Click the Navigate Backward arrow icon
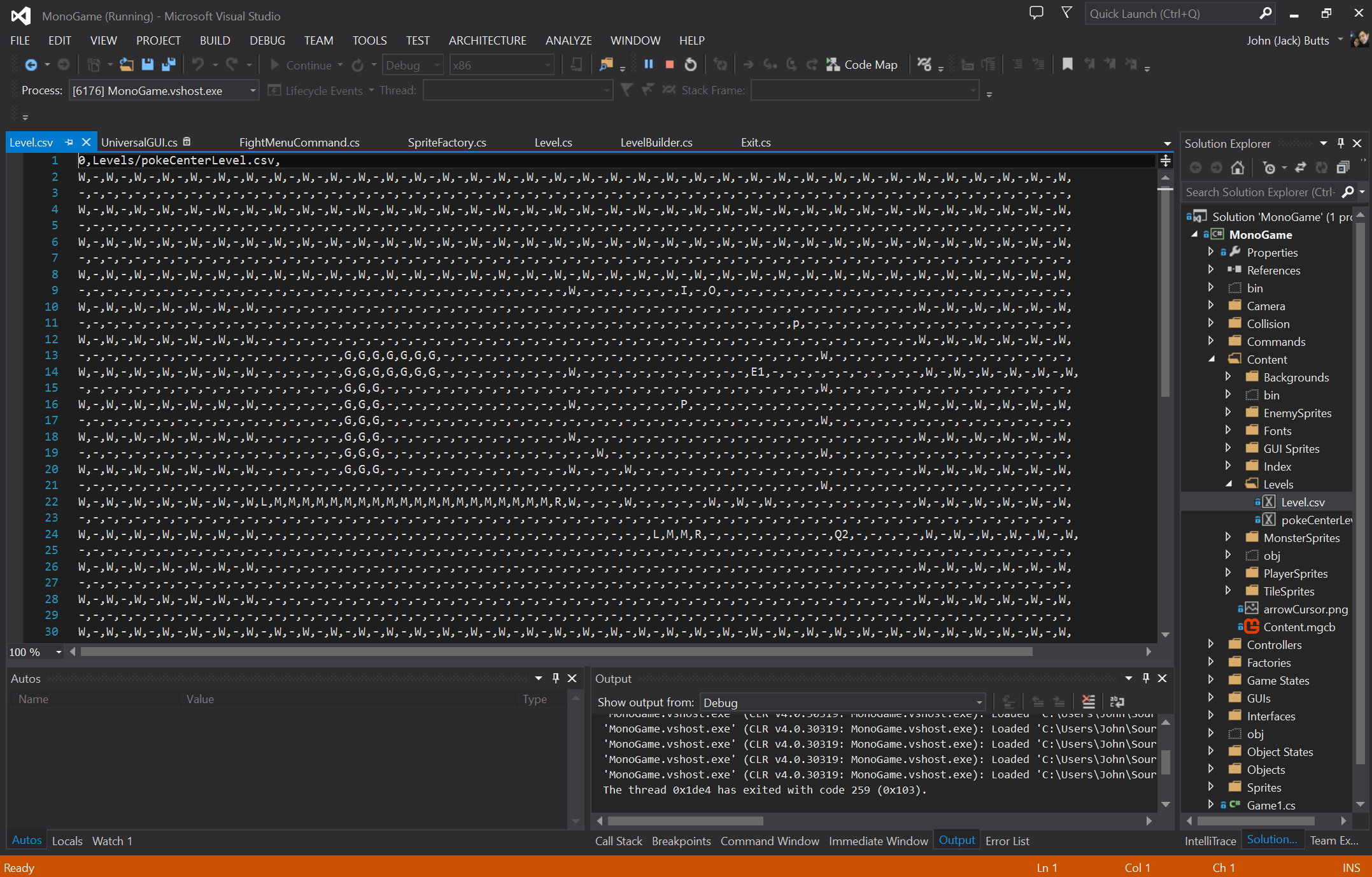The height and width of the screenshot is (877, 1372). (30, 65)
